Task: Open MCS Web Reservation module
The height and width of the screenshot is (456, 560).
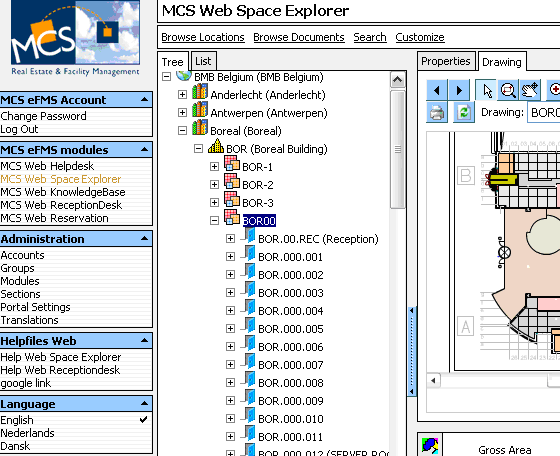Action: coord(54,218)
